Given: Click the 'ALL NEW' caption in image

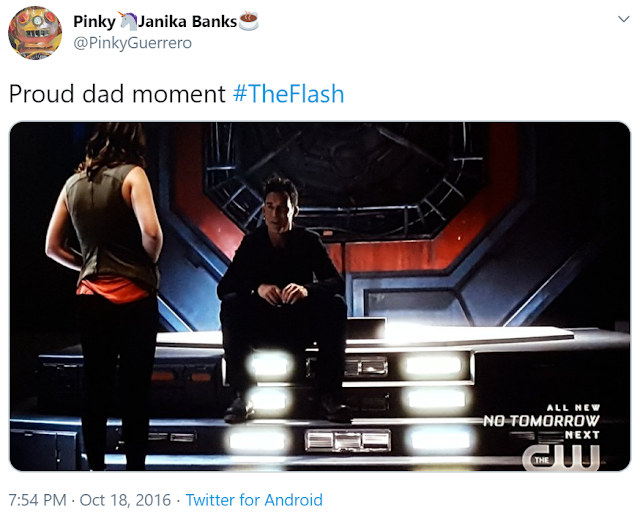Looking at the screenshot, I should pos(573,407).
